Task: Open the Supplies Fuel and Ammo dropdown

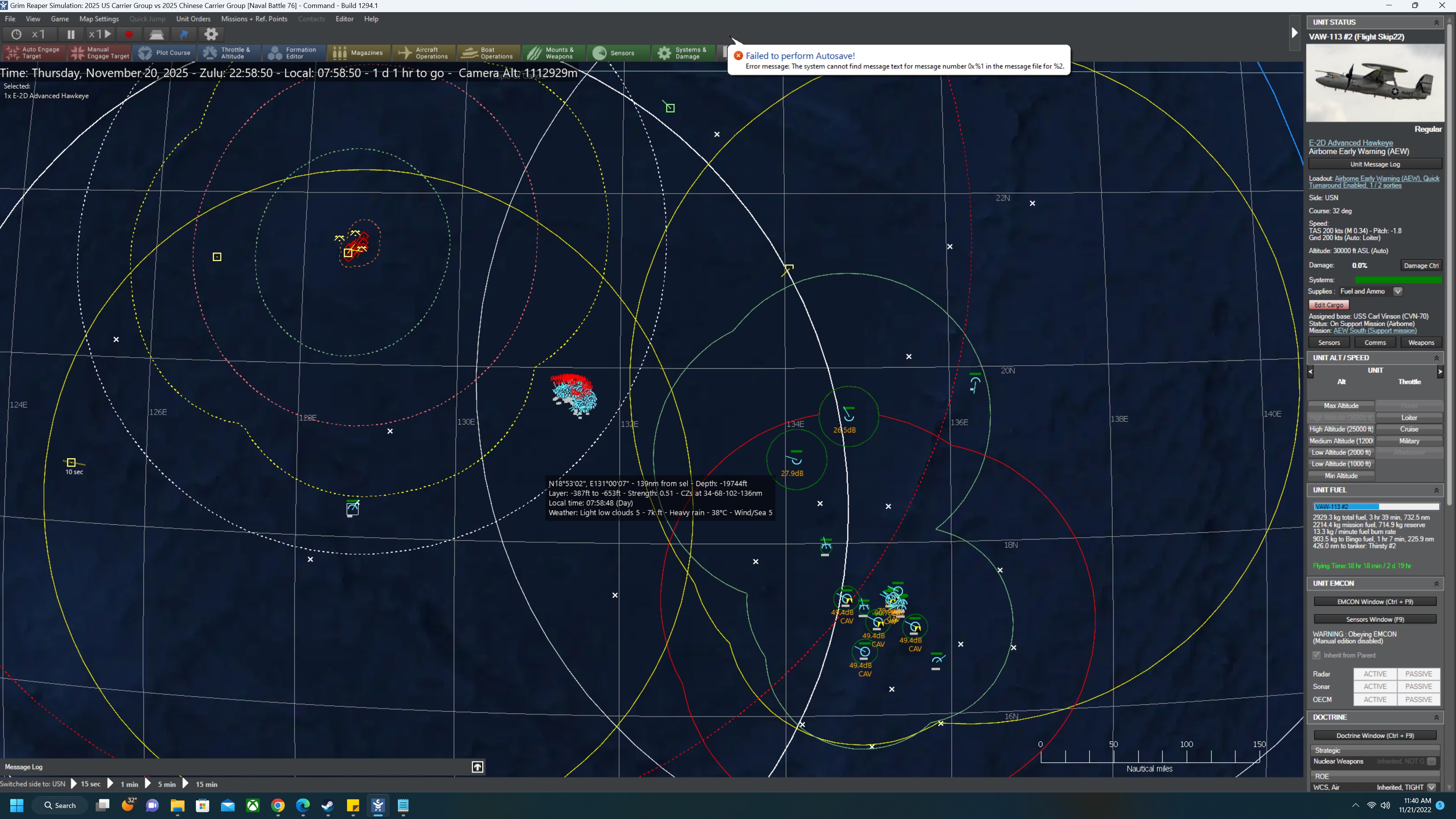Action: pyautogui.click(x=1398, y=292)
